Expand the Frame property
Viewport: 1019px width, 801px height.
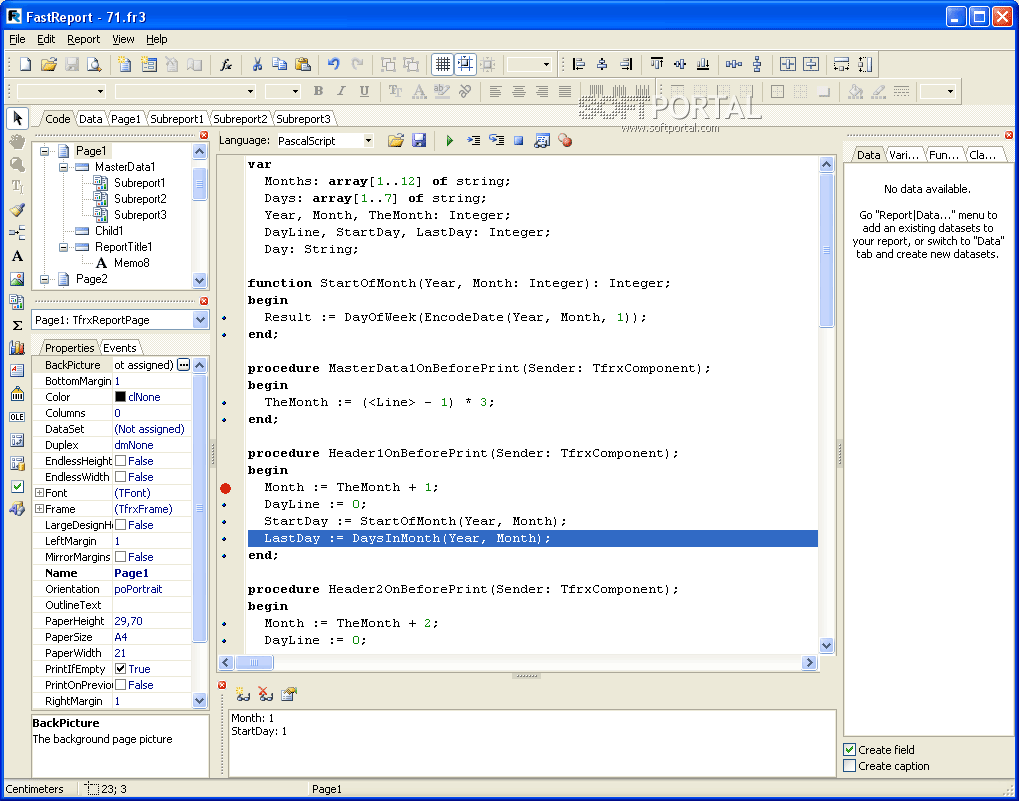tap(39, 509)
